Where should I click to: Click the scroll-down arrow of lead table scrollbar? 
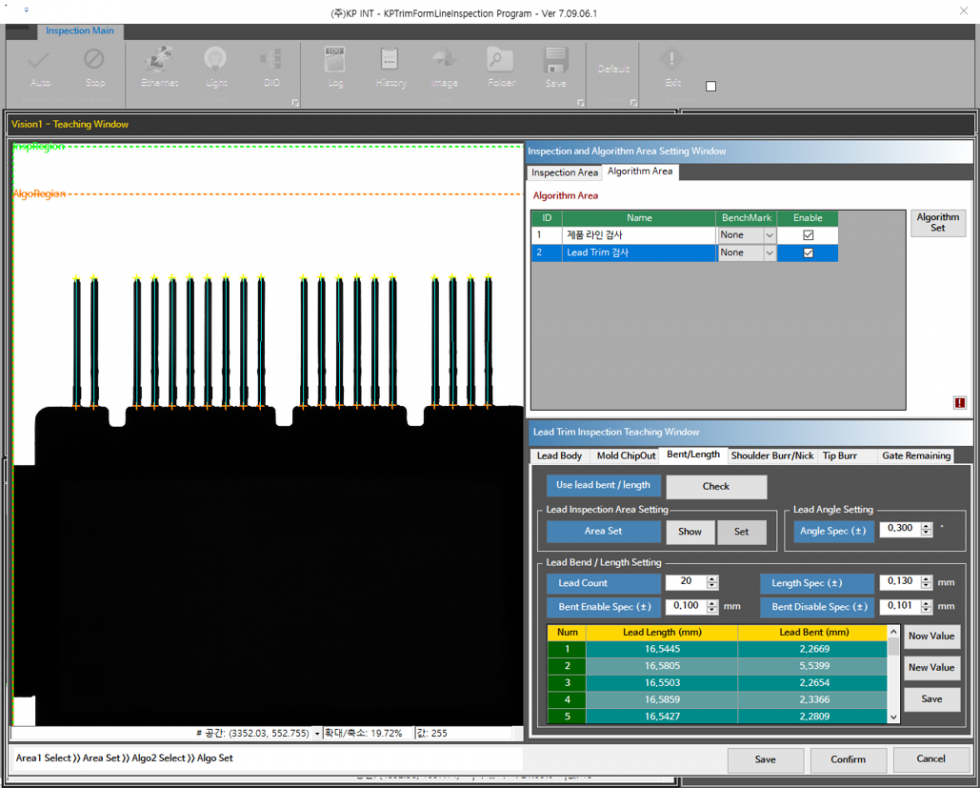[x=893, y=717]
